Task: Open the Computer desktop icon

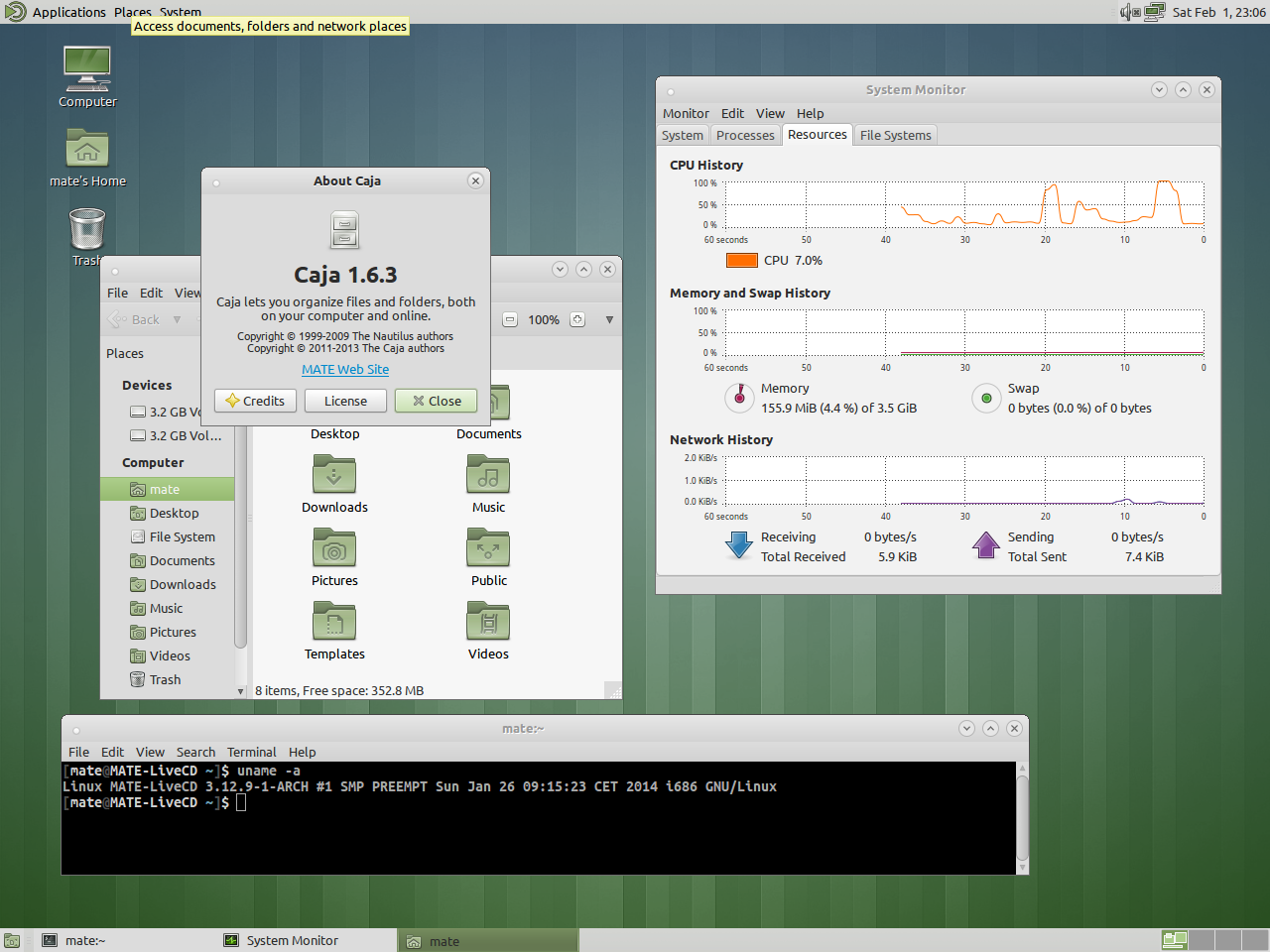Action: (87, 69)
